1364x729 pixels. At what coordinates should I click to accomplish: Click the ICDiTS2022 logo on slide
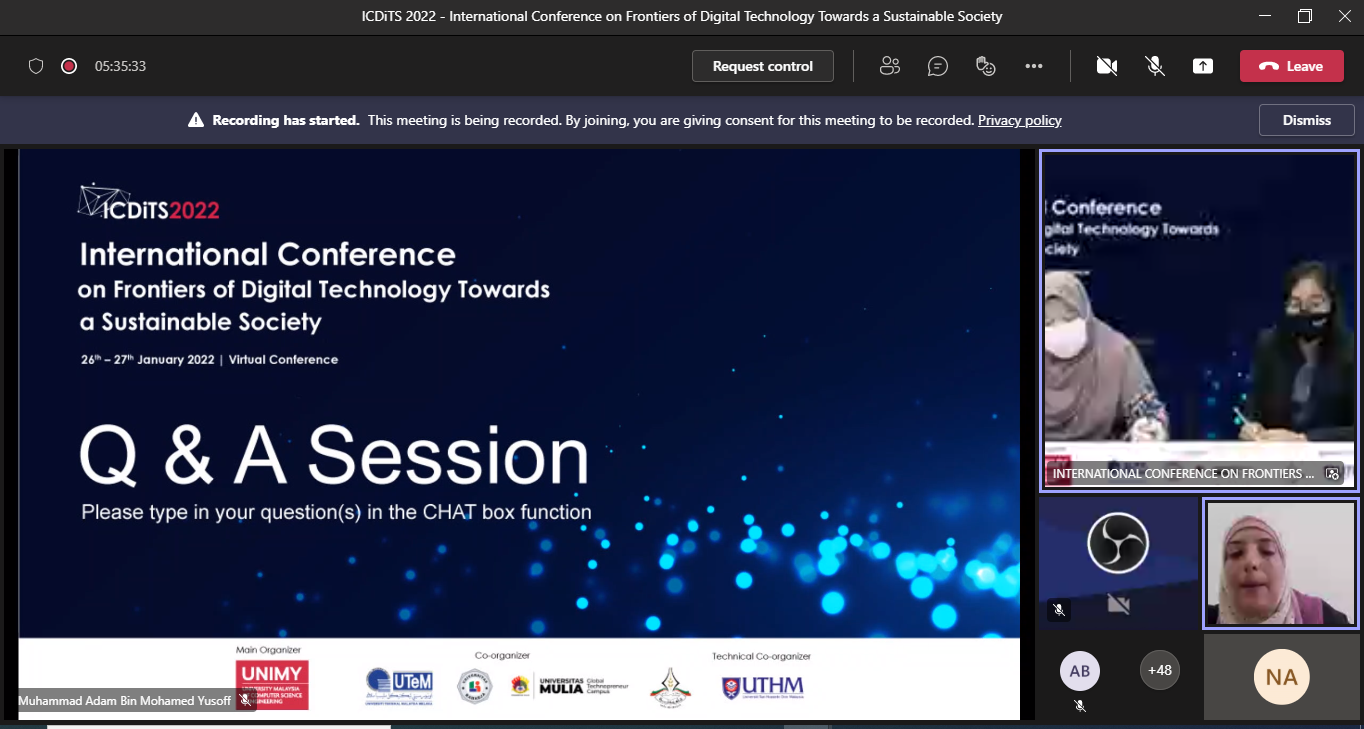(x=149, y=203)
